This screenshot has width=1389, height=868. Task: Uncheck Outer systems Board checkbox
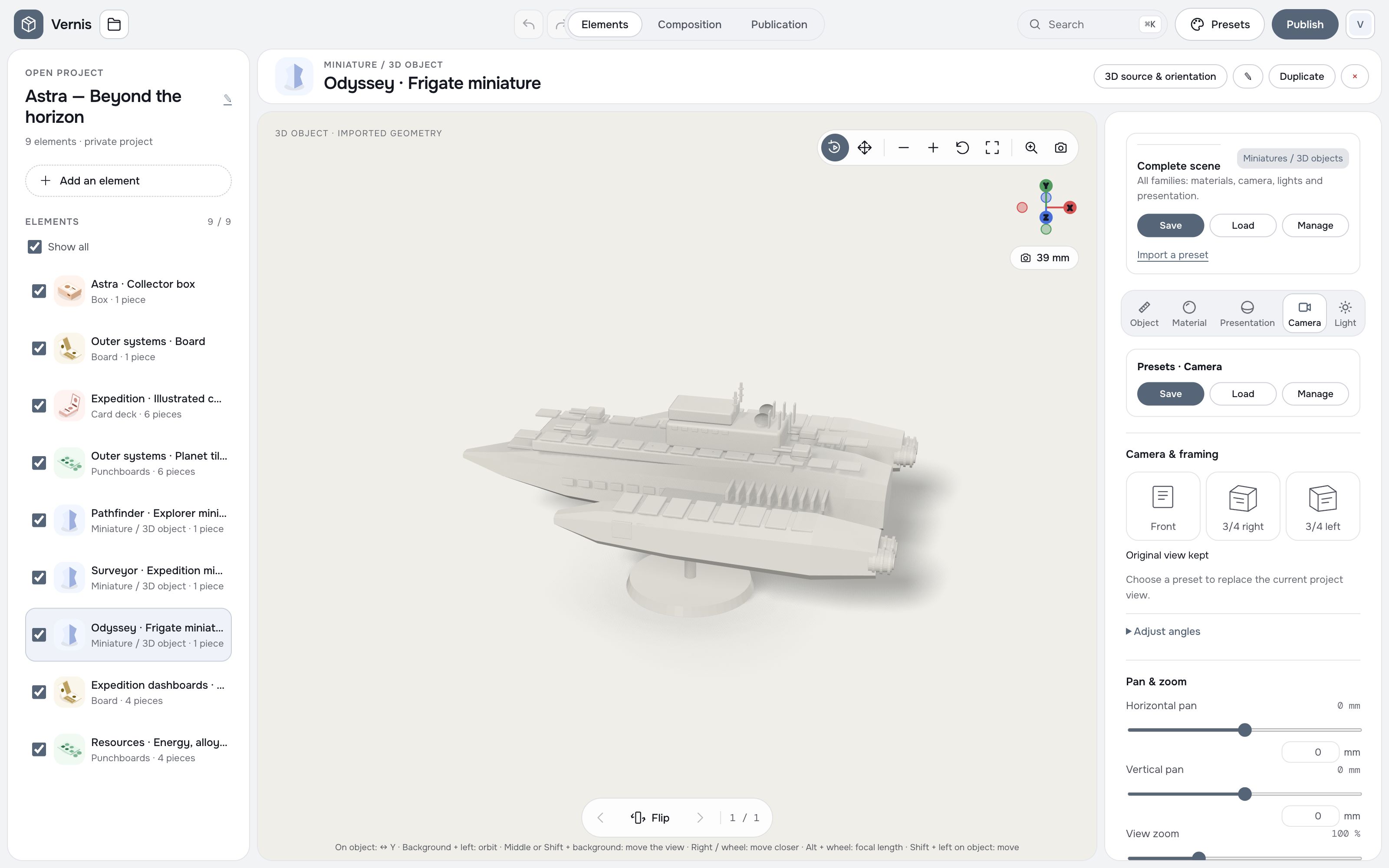tap(39, 349)
